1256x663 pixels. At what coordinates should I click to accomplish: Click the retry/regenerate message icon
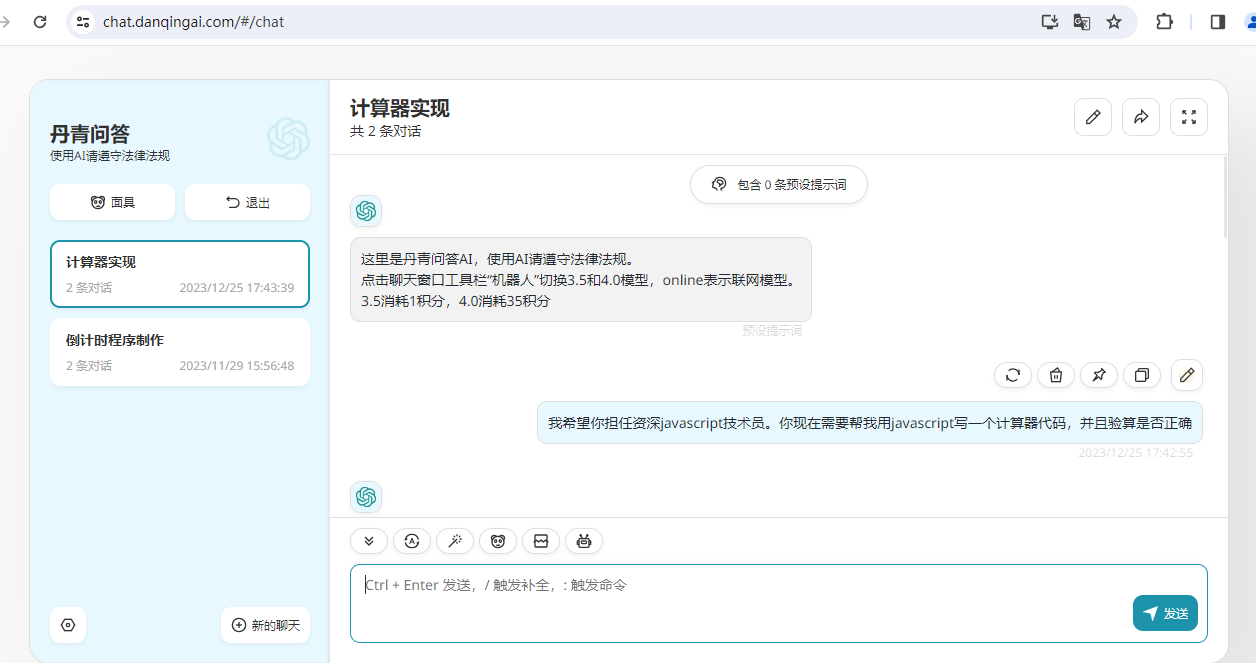1013,375
